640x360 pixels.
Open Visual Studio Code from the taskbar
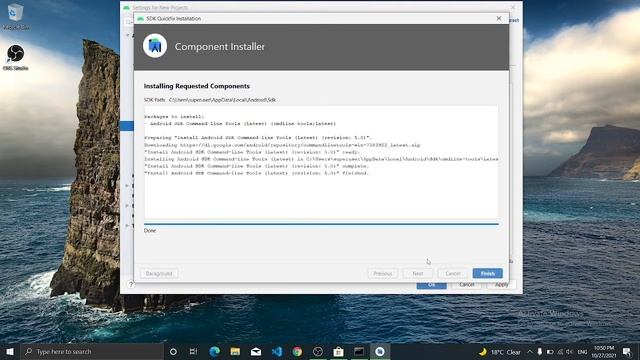[277, 351]
